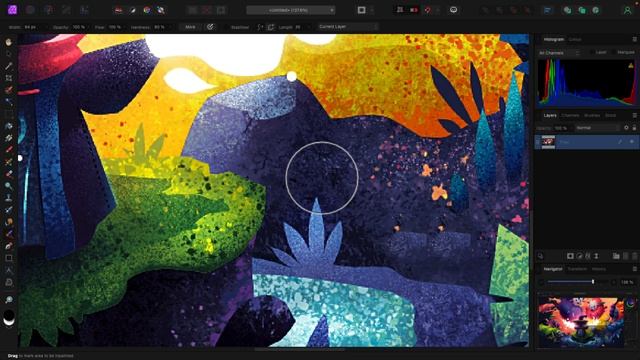Open the Normal blend mode dropdown

click(x=598, y=128)
